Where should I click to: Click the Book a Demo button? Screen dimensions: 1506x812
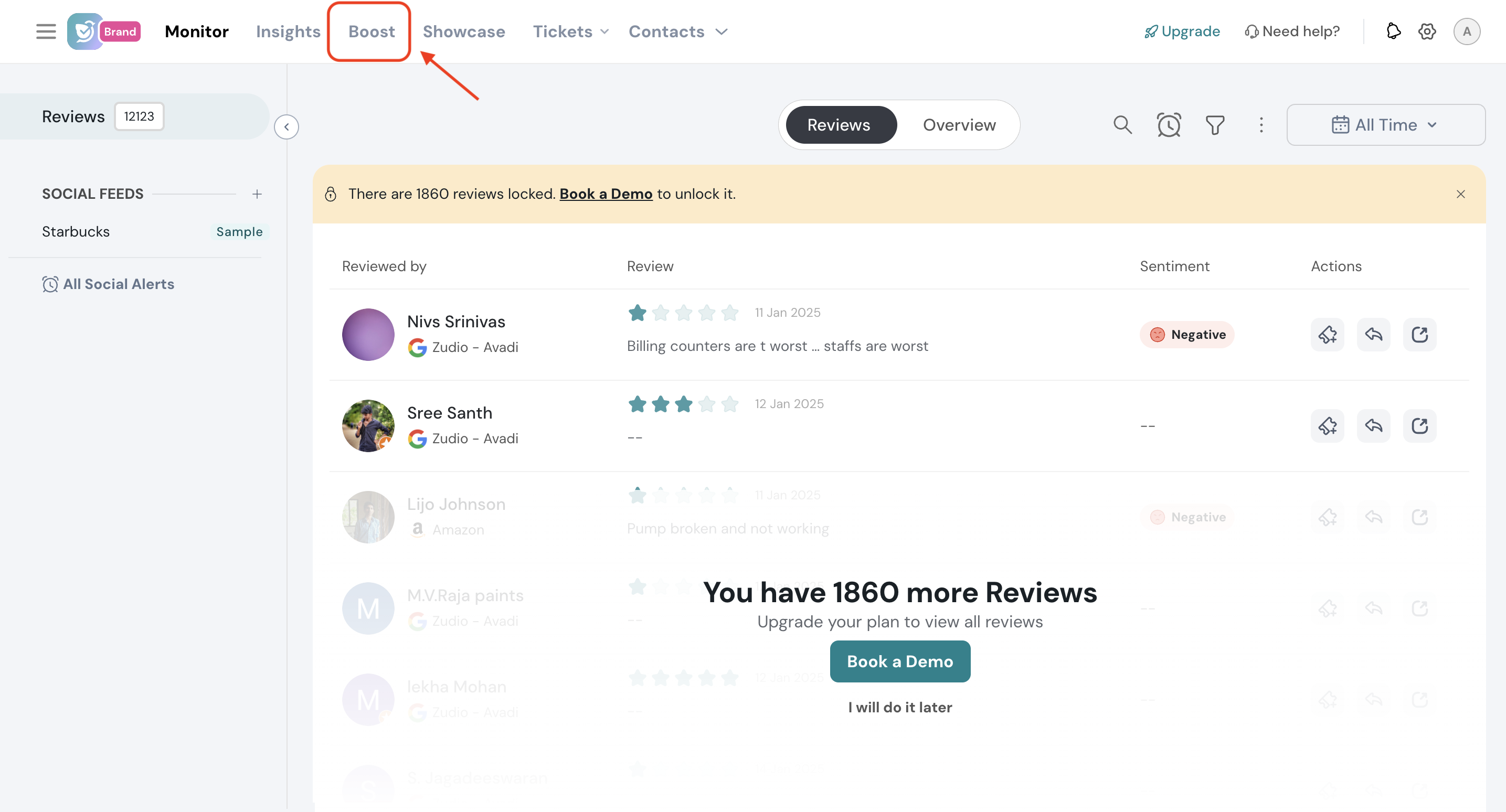tap(900, 661)
